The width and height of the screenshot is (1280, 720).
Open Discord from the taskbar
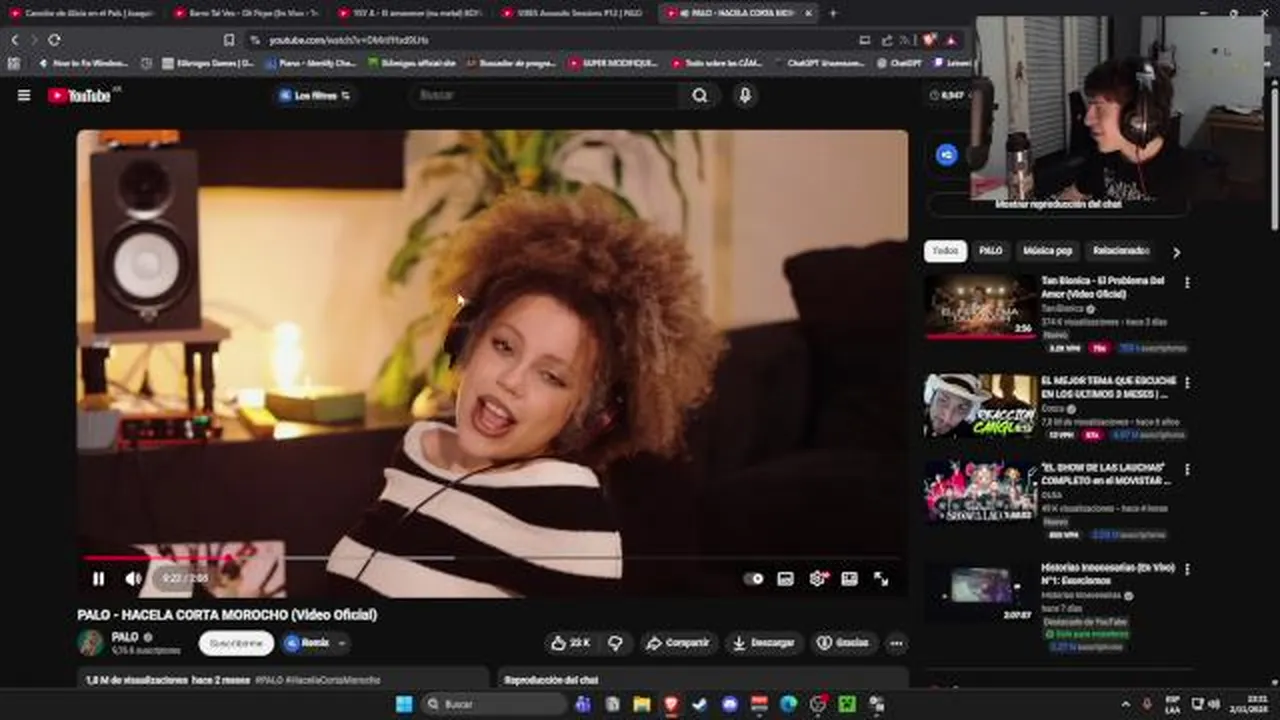[x=729, y=704]
